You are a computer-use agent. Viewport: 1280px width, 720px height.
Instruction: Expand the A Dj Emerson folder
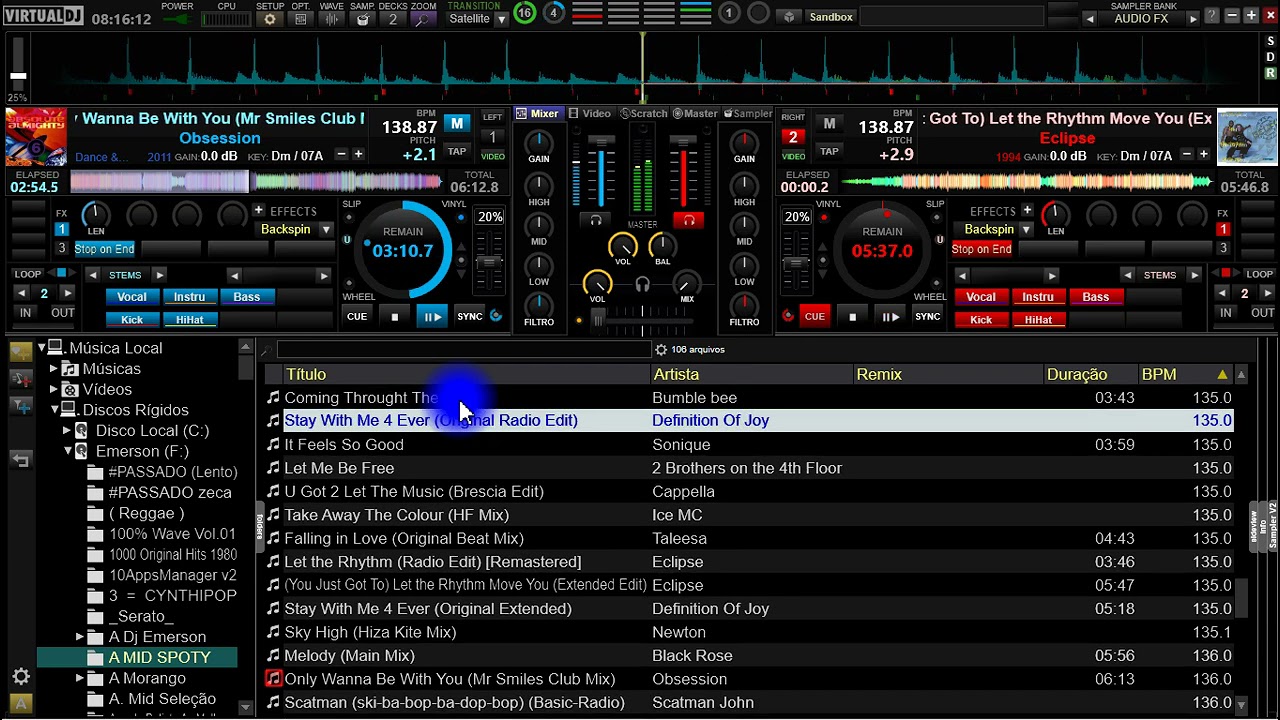click(x=80, y=637)
